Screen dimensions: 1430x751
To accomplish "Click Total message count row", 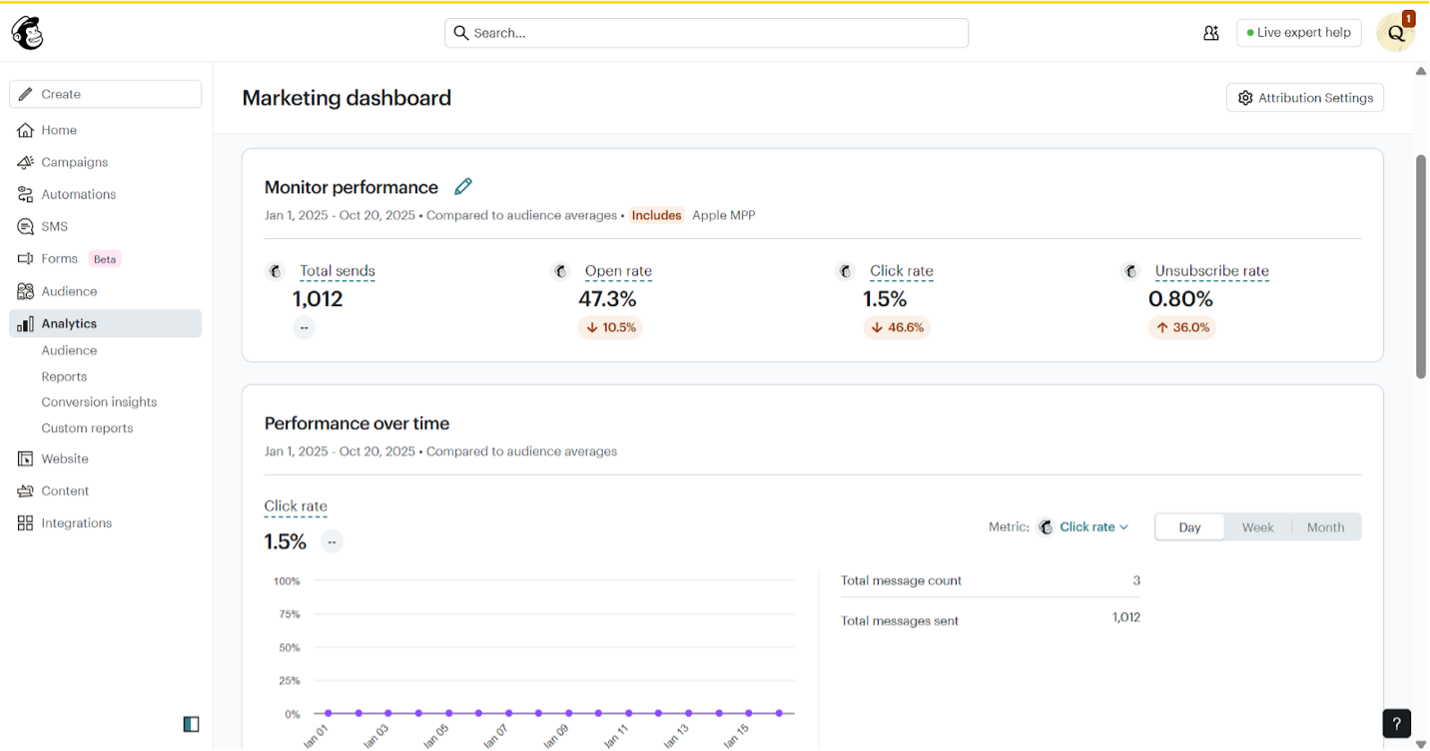I will [990, 580].
